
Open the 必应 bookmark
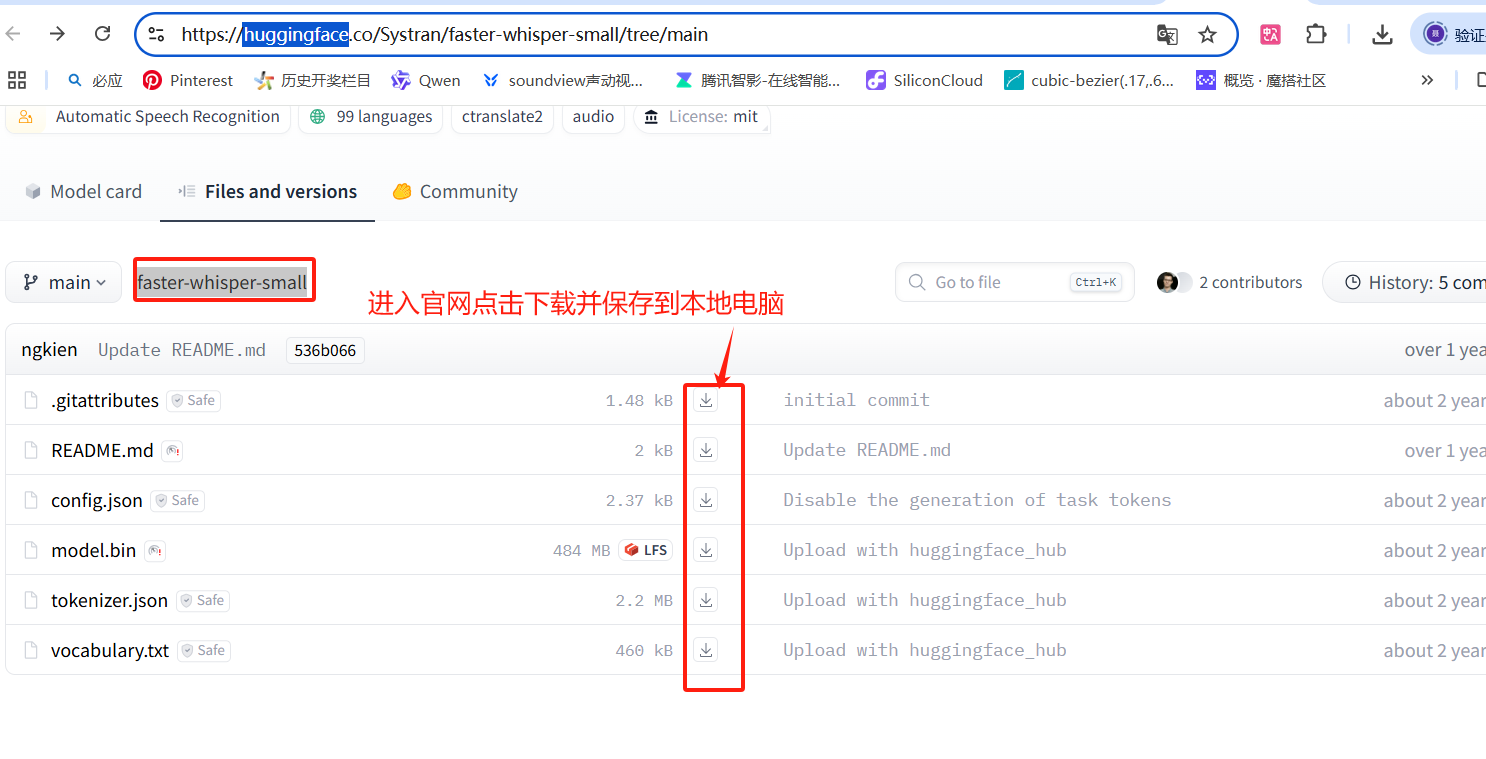94,81
